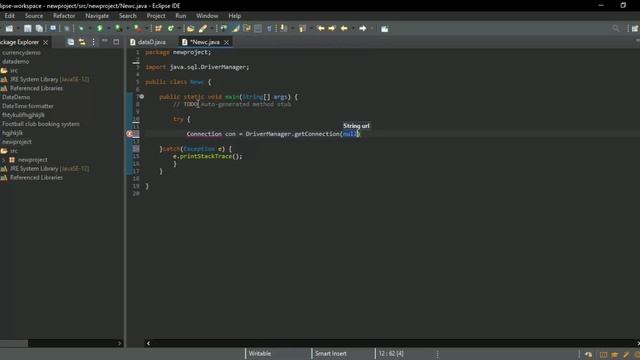640x360 pixels.
Task: Start debugging with the Debug bug icon
Action: 81,28
